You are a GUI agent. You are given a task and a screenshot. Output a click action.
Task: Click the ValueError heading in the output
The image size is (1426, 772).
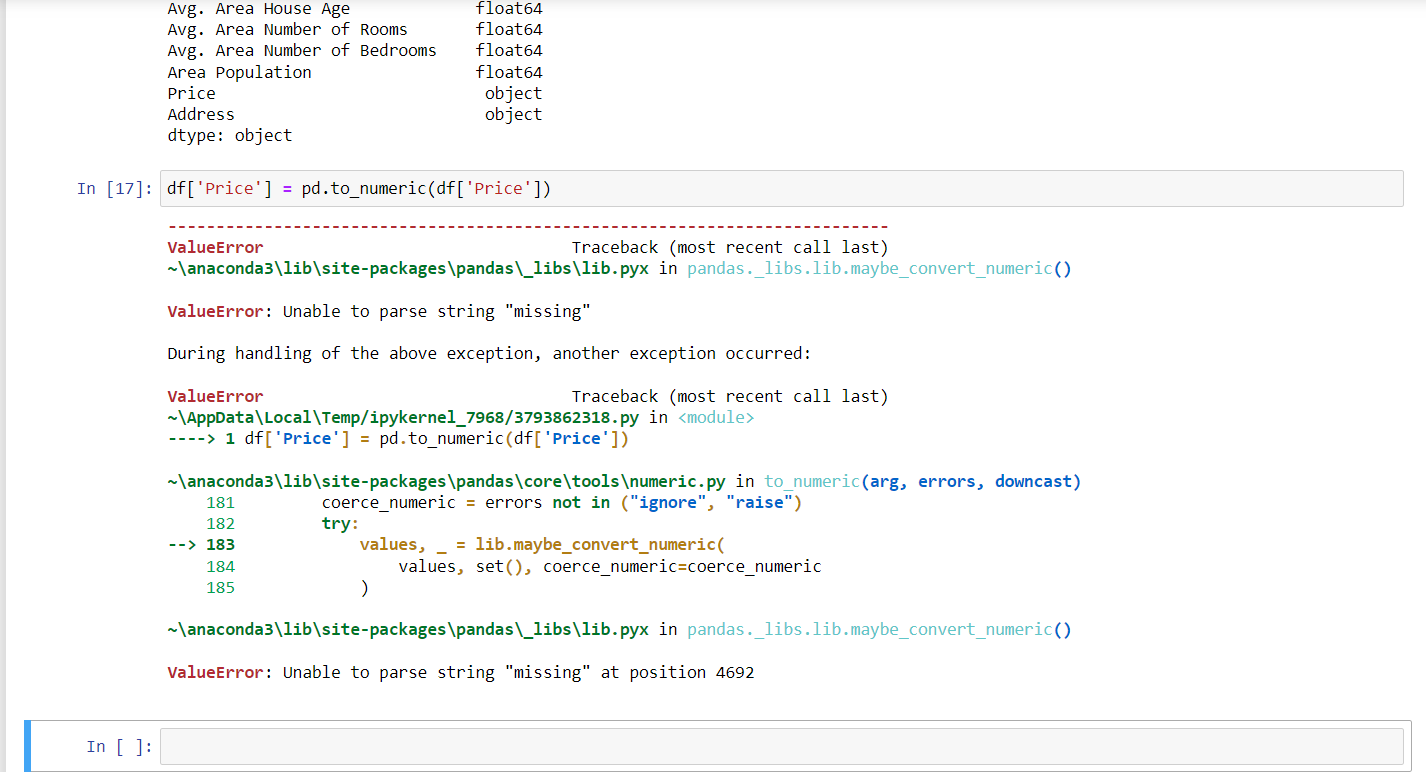214,247
